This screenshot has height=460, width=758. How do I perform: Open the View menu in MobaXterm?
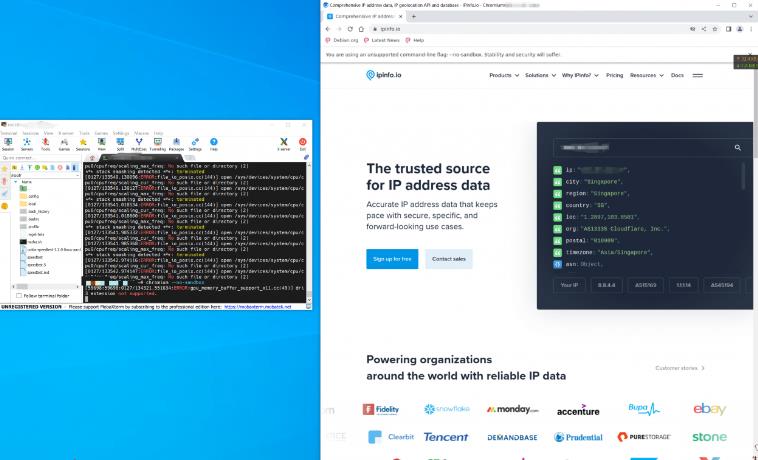pos(48,133)
